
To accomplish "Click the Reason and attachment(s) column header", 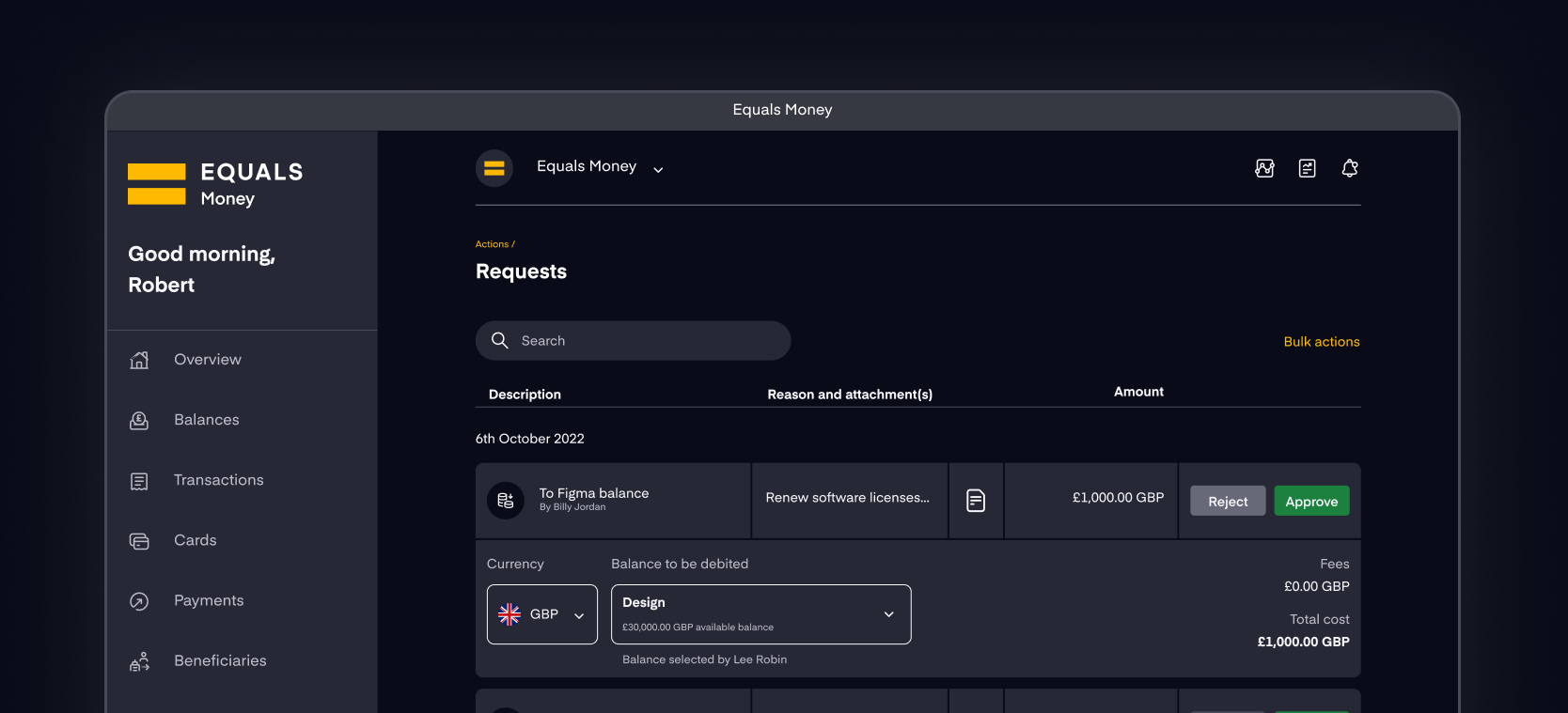I will click(x=850, y=395).
